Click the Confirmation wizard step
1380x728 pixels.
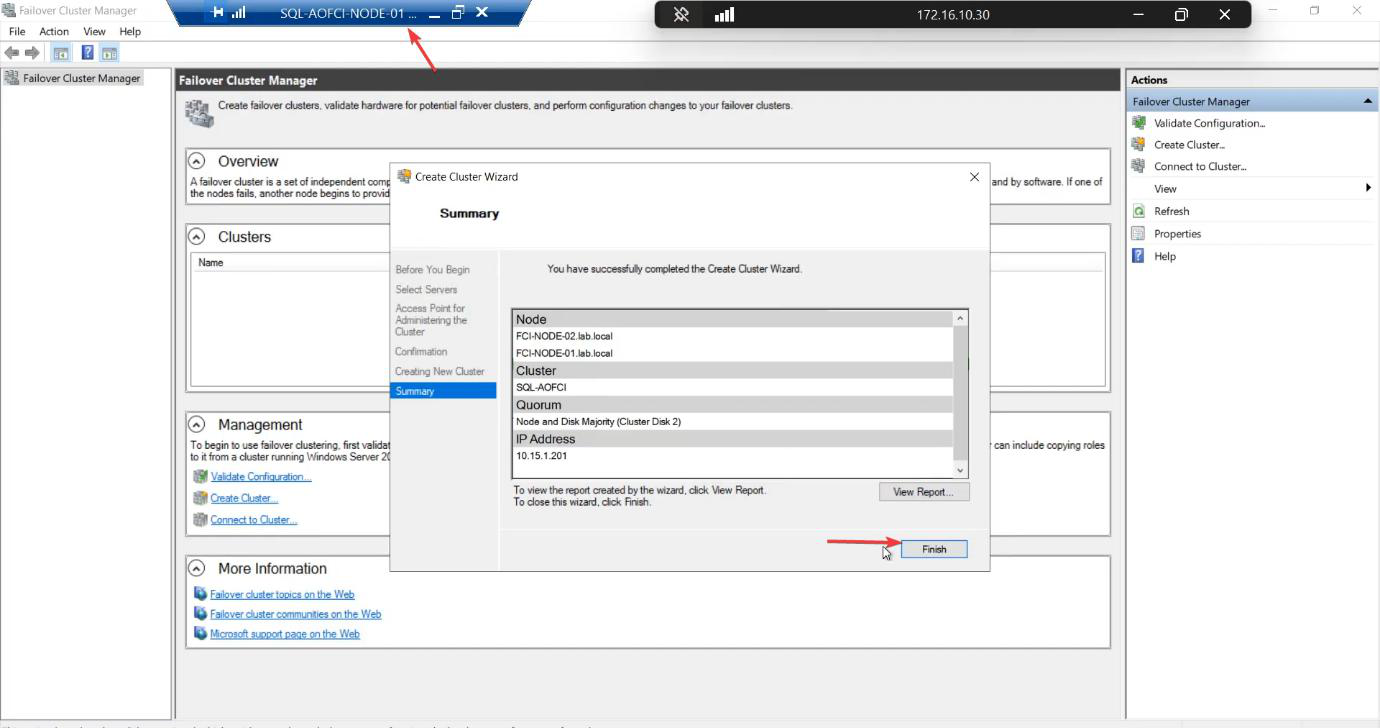[421, 352]
